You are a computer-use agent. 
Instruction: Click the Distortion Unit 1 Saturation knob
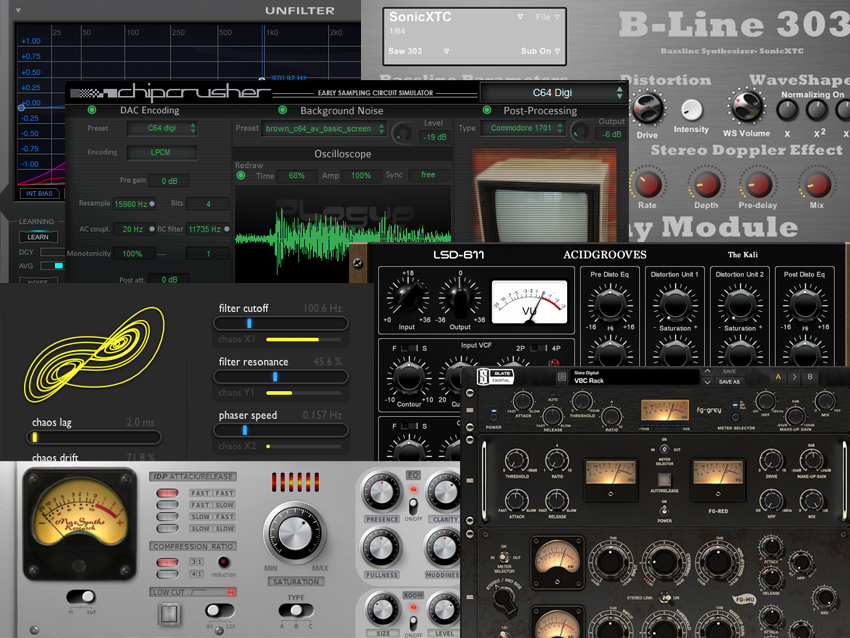pos(674,305)
